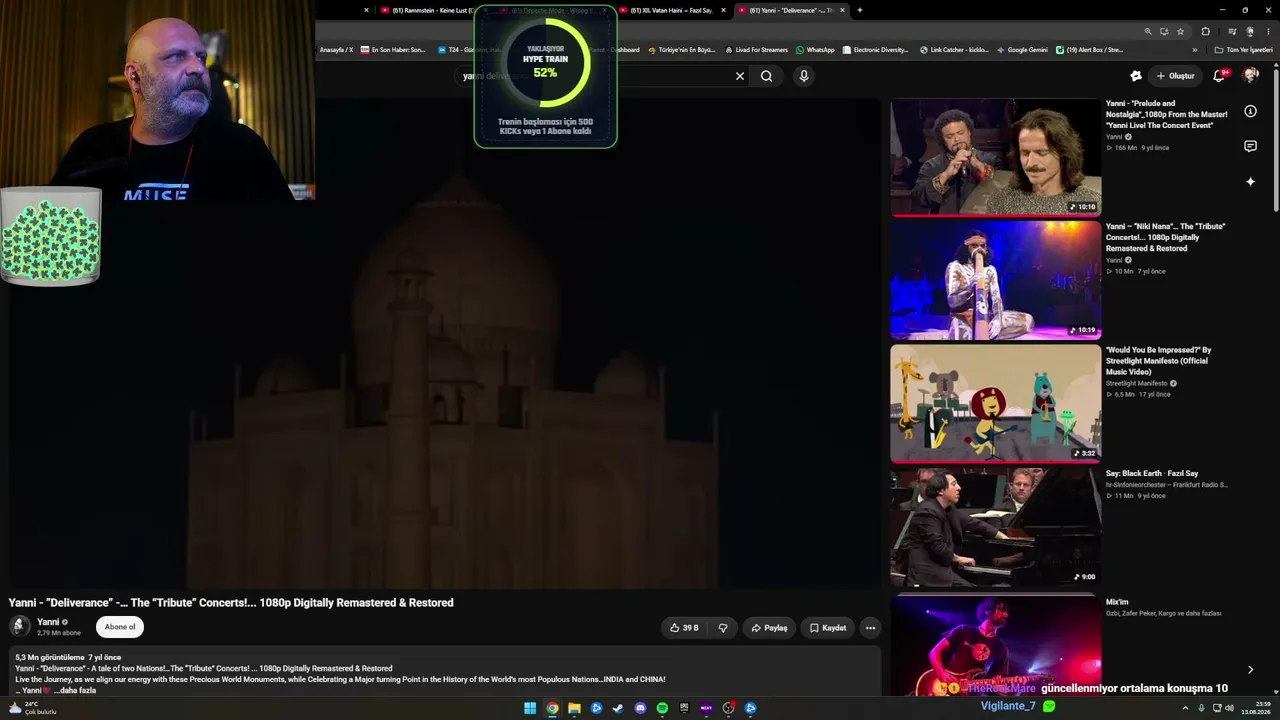Open the YouTube notifications bell

coord(1219,76)
